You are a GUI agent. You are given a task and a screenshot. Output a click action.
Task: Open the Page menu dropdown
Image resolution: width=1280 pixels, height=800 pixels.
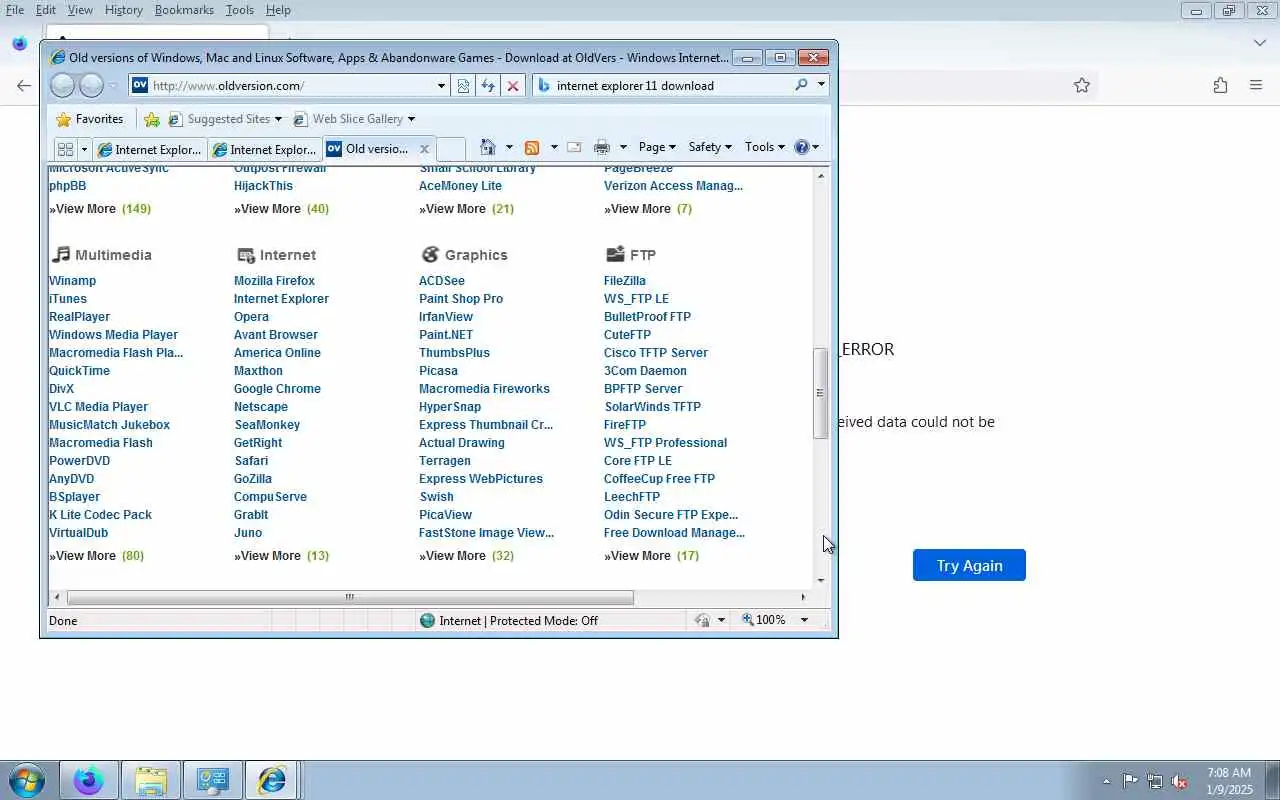[657, 147]
